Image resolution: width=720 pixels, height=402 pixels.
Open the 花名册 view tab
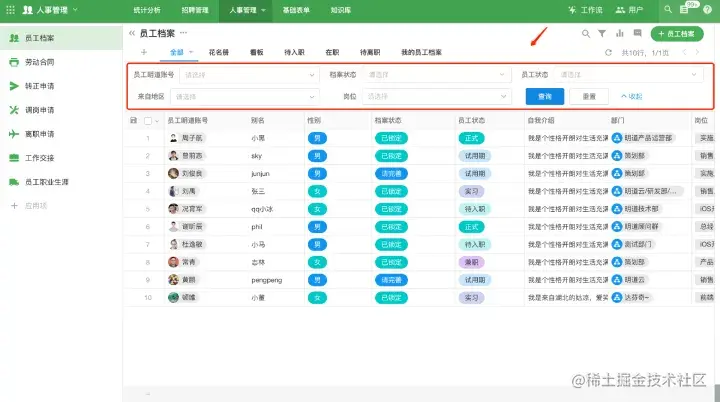219,52
